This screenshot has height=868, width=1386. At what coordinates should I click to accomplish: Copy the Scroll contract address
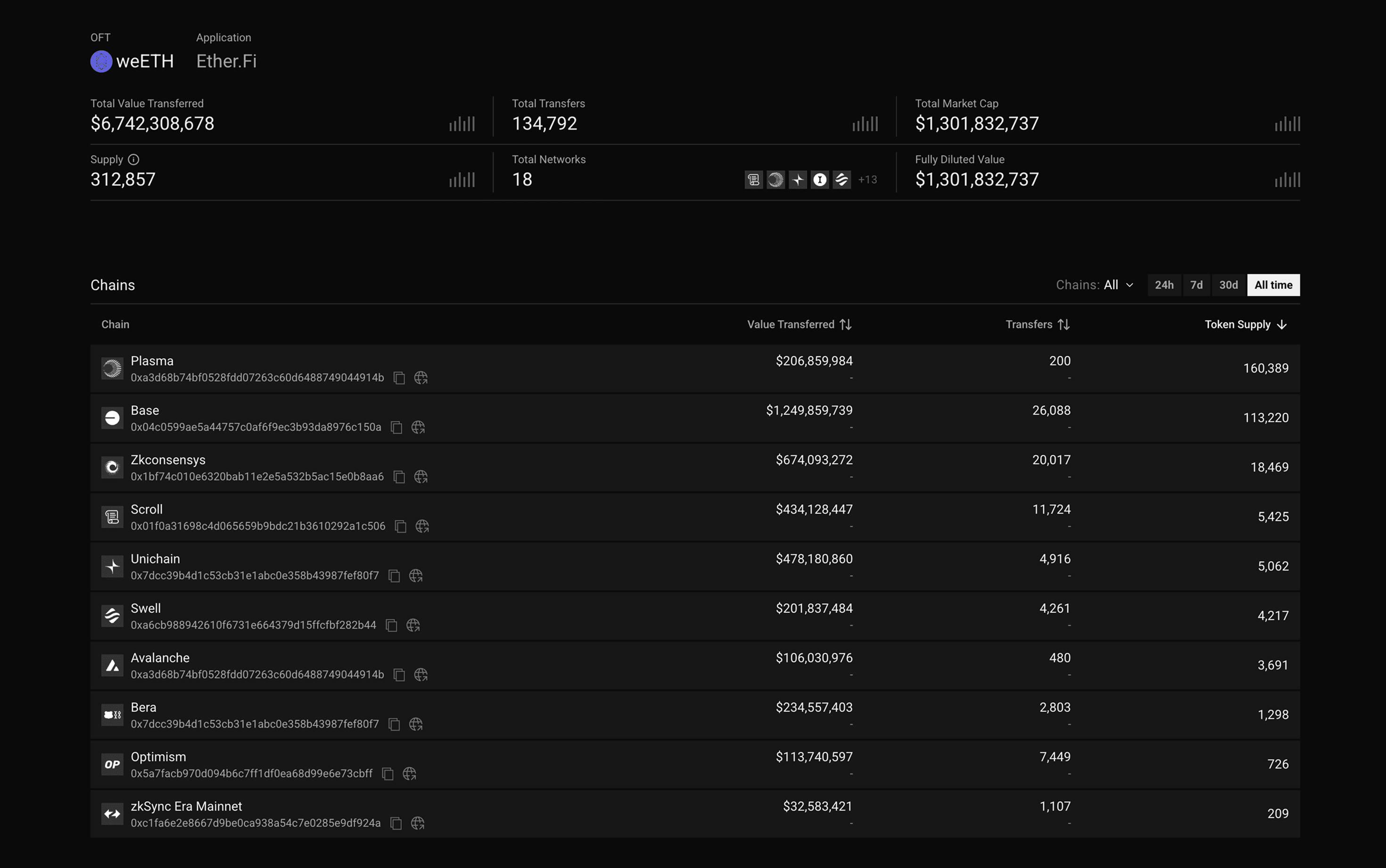(x=401, y=527)
